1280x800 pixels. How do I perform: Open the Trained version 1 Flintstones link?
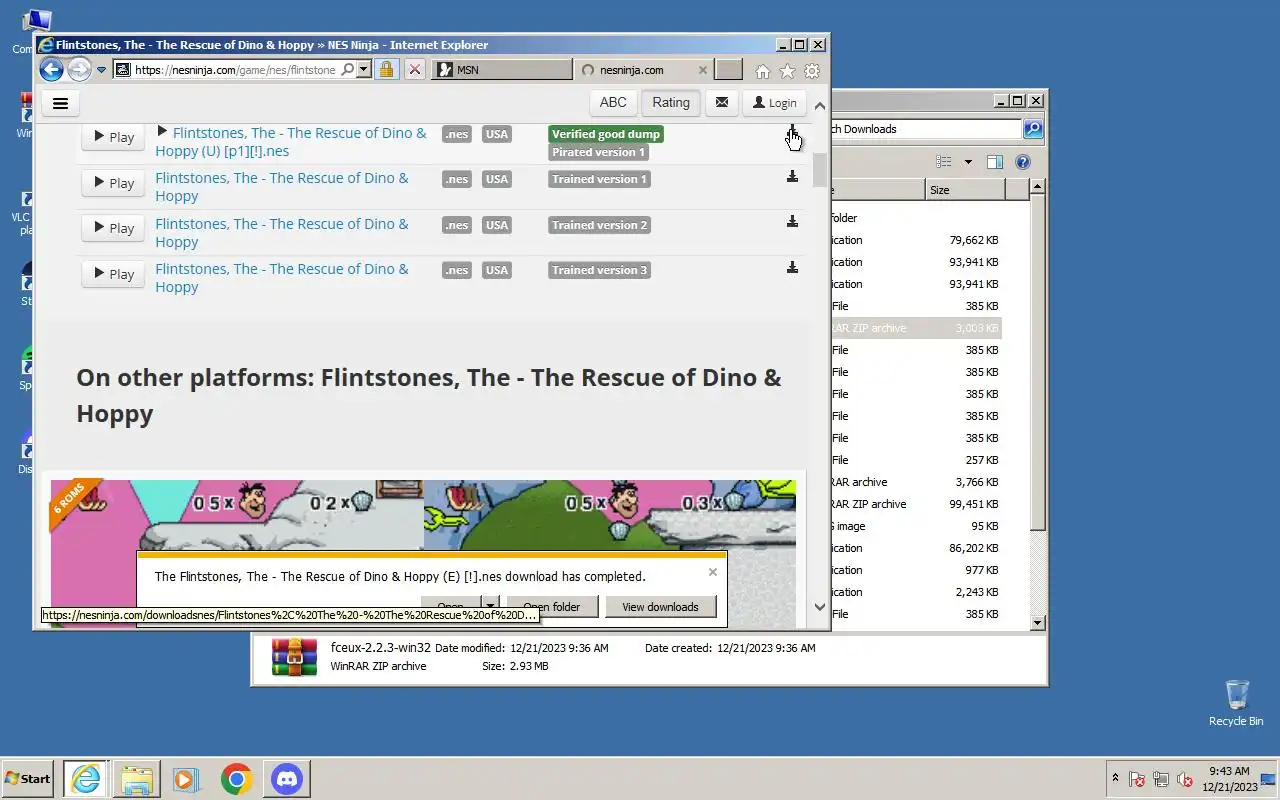coord(282,187)
